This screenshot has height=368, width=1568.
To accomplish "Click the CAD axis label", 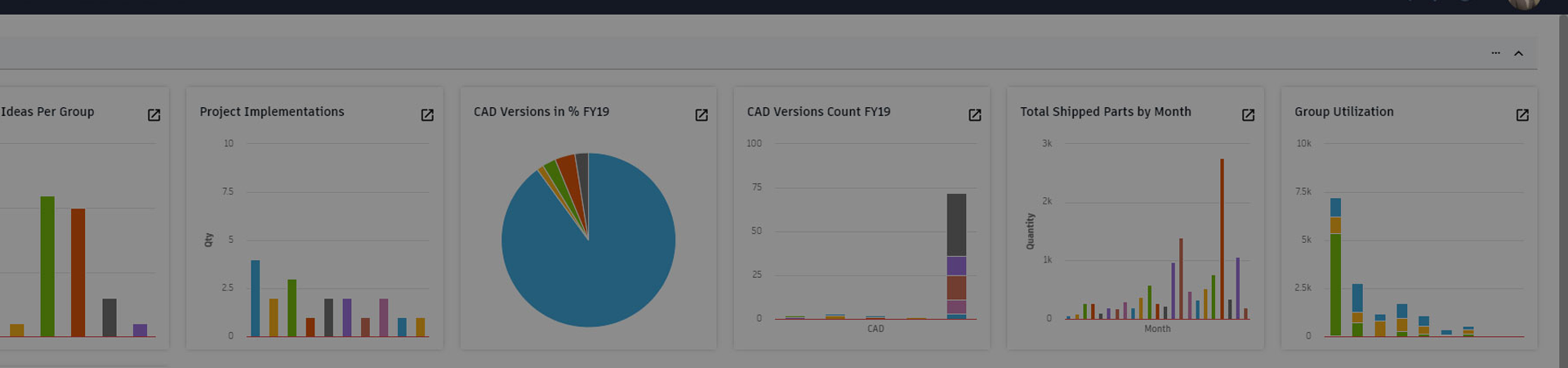I will [x=875, y=329].
